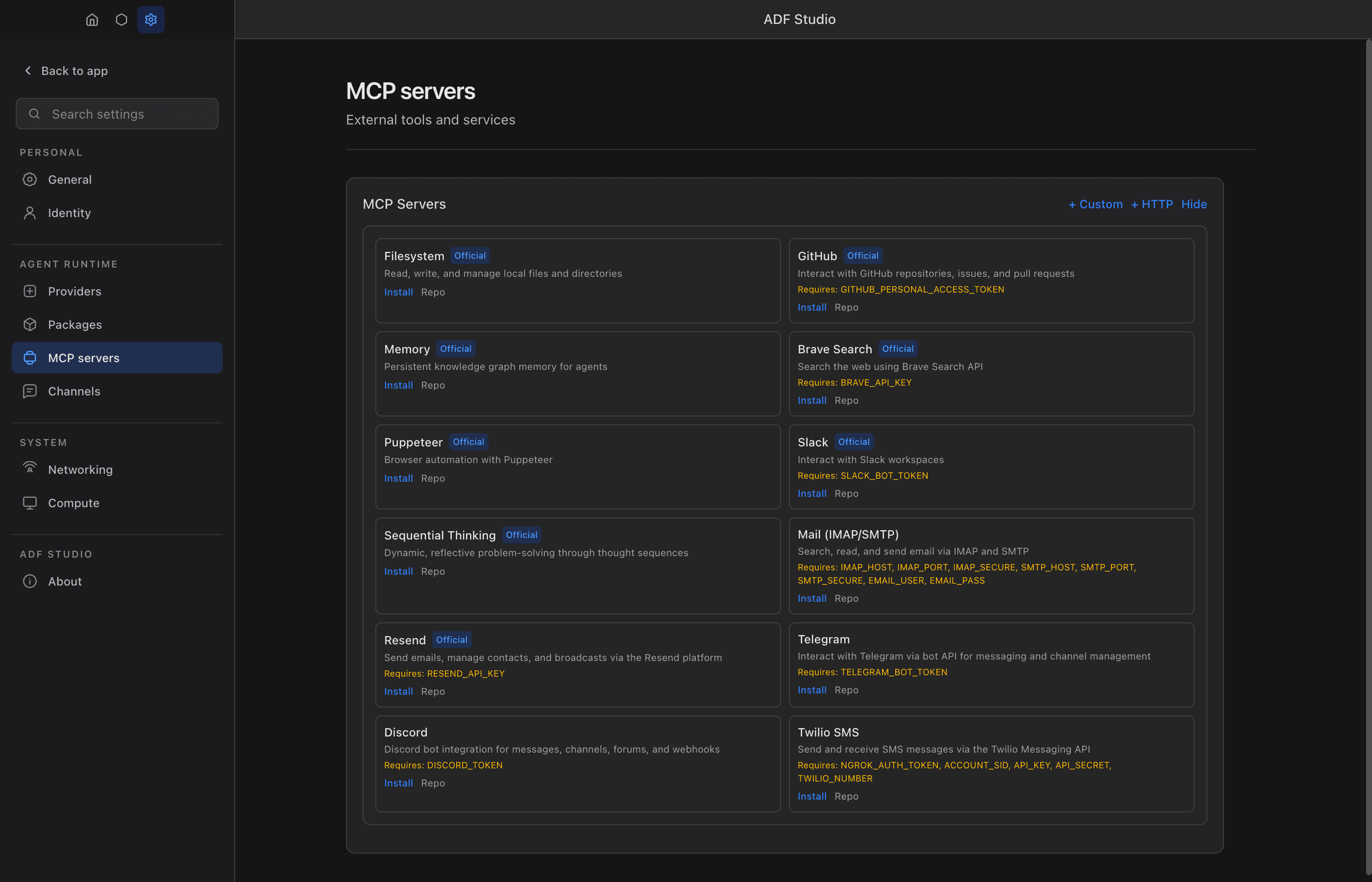Open the home icon in top bar
1372x882 pixels.
pyautogui.click(x=92, y=20)
